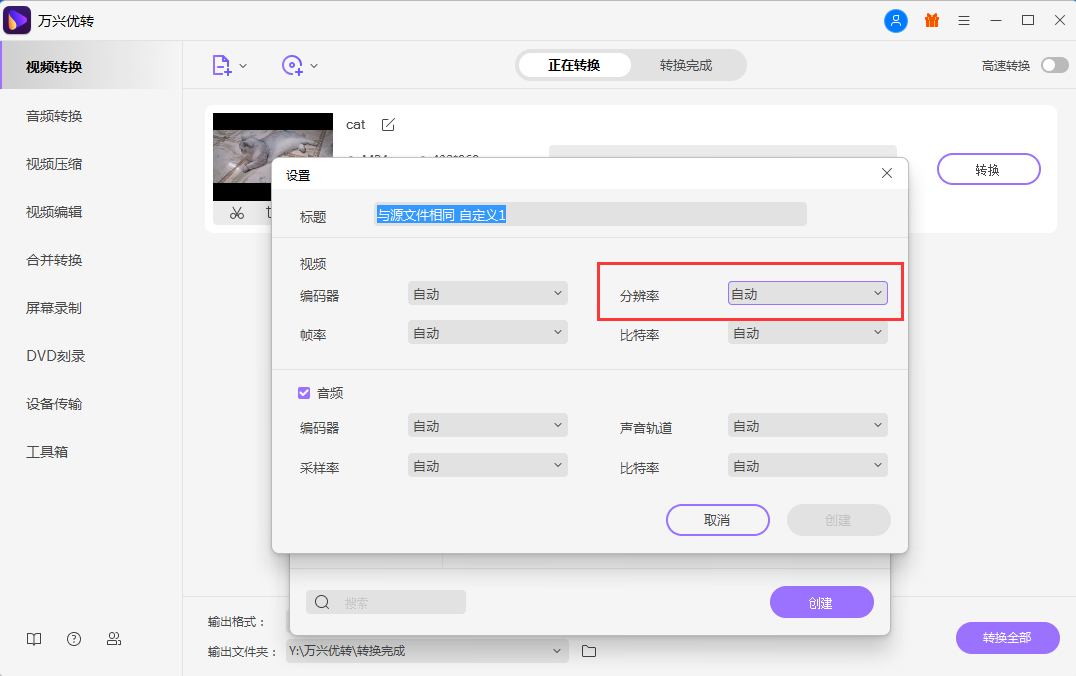Open the gift promotion icon in title bar
Image resolution: width=1076 pixels, height=676 pixels.
pos(932,20)
